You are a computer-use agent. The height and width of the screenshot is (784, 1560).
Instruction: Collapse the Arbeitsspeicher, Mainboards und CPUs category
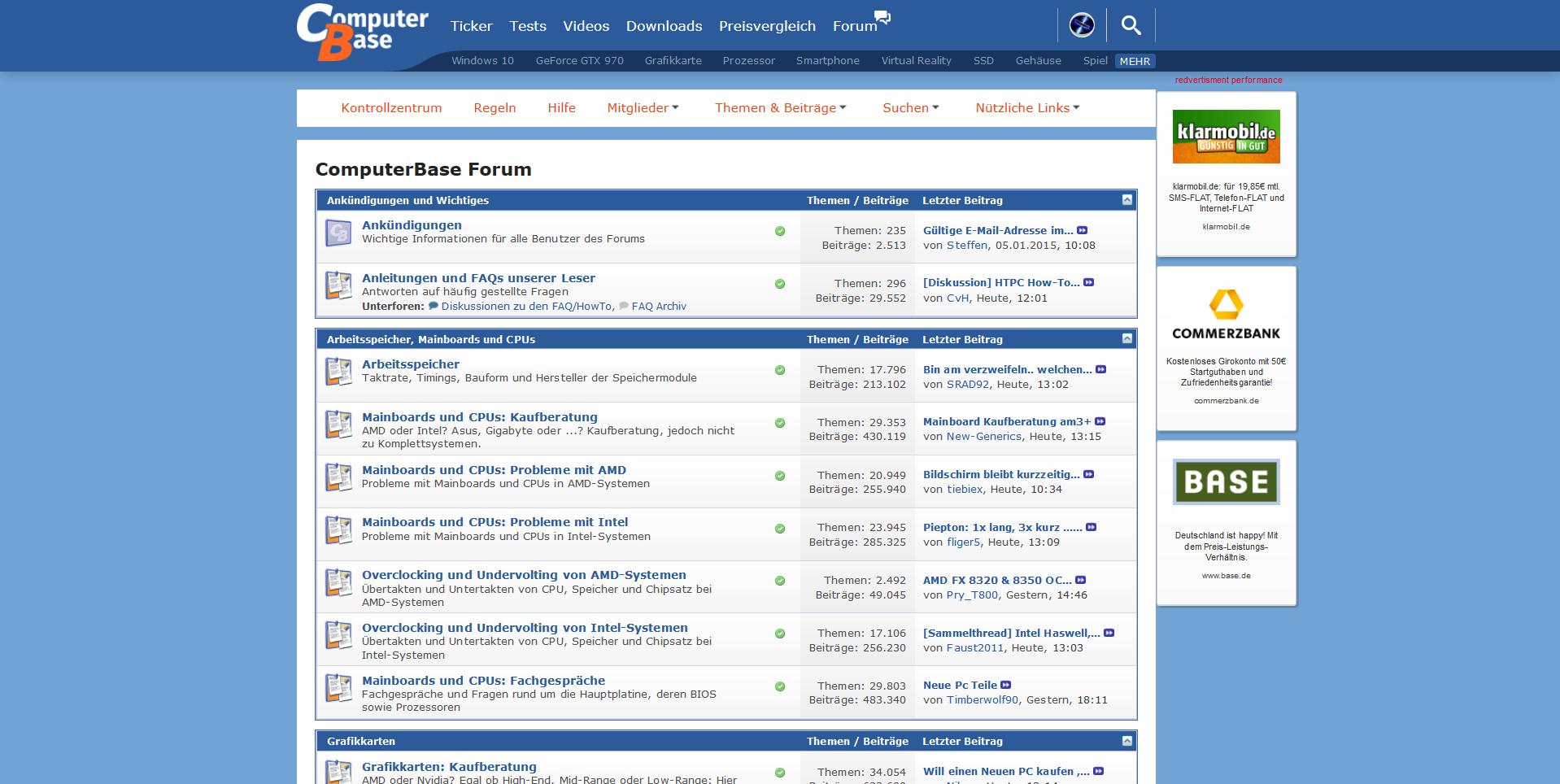pyautogui.click(x=1127, y=338)
